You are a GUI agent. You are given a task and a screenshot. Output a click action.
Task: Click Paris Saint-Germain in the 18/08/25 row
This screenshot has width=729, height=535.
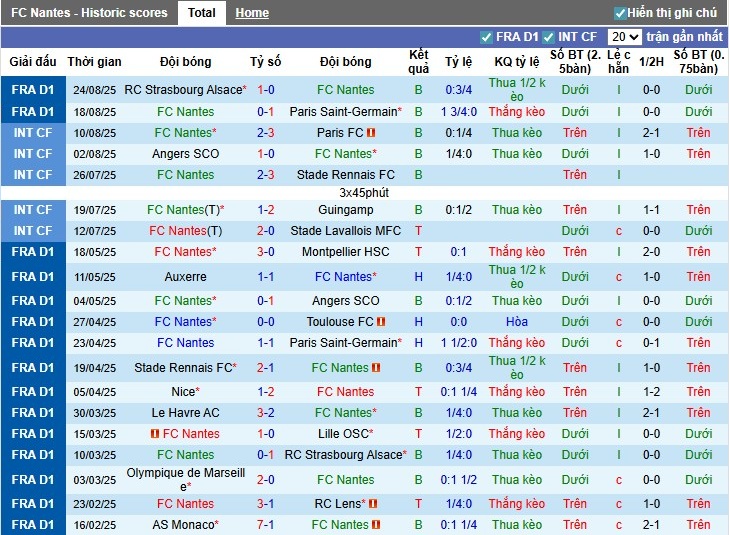coord(344,111)
